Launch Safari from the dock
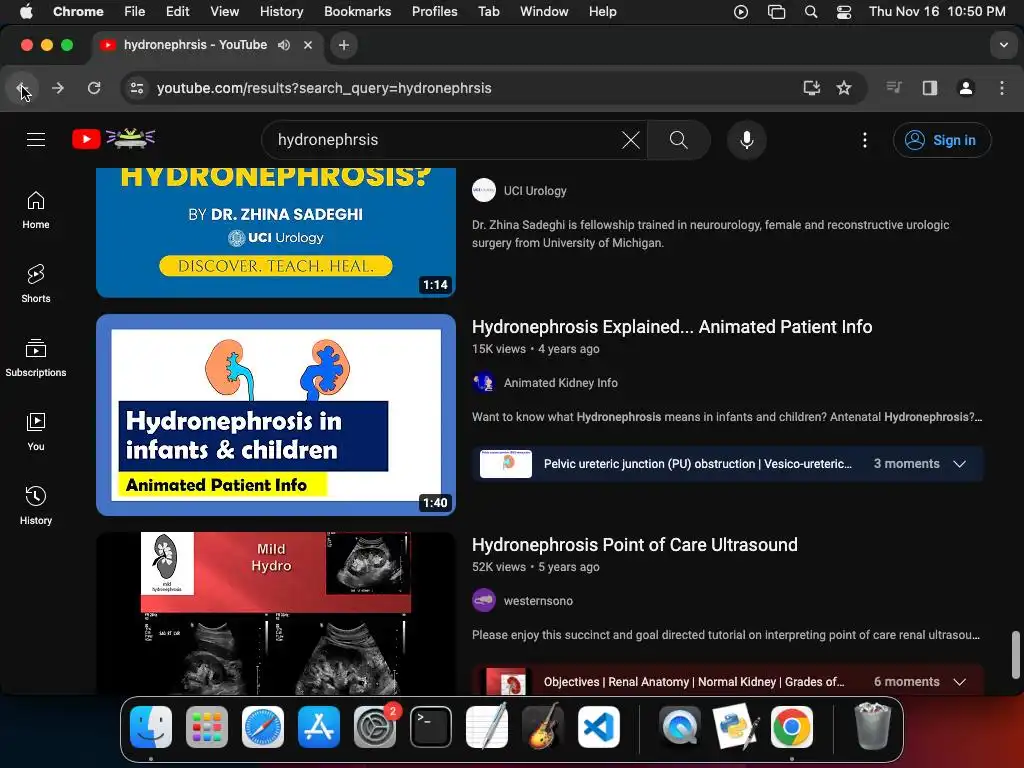This screenshot has width=1024, height=768. (x=263, y=727)
